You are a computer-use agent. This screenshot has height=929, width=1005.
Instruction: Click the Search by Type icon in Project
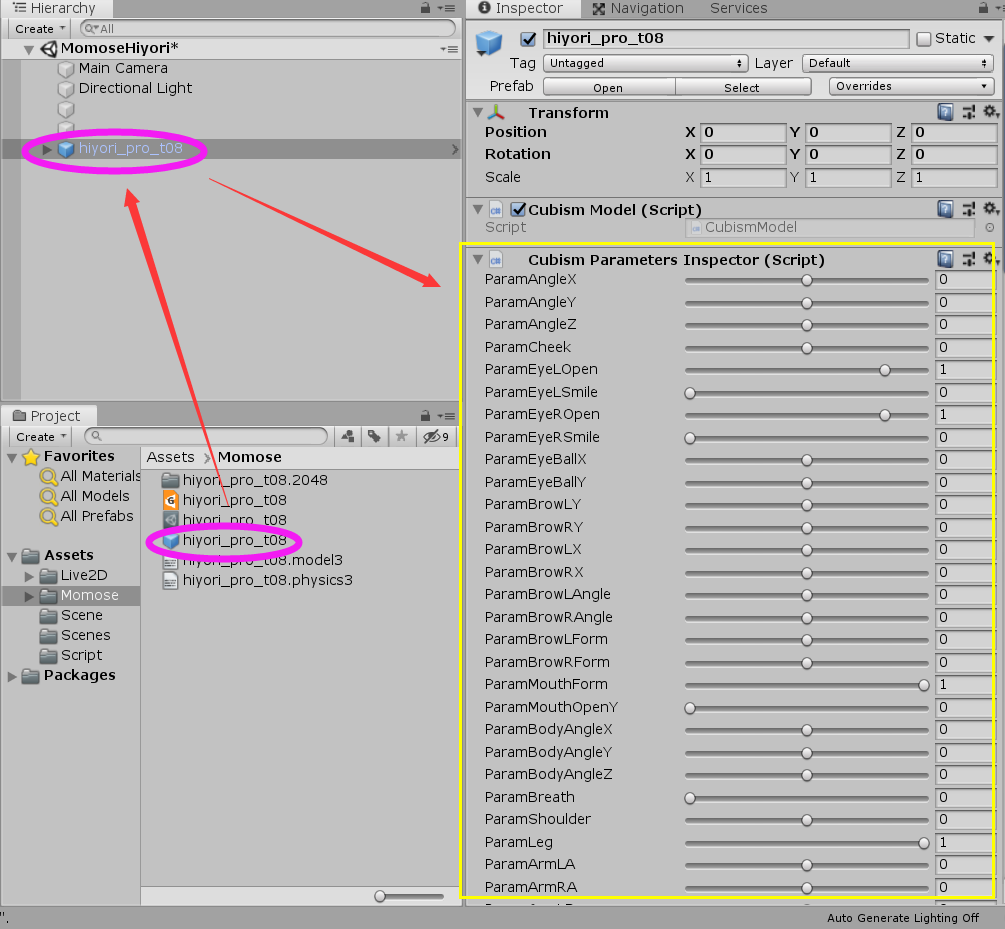point(348,436)
